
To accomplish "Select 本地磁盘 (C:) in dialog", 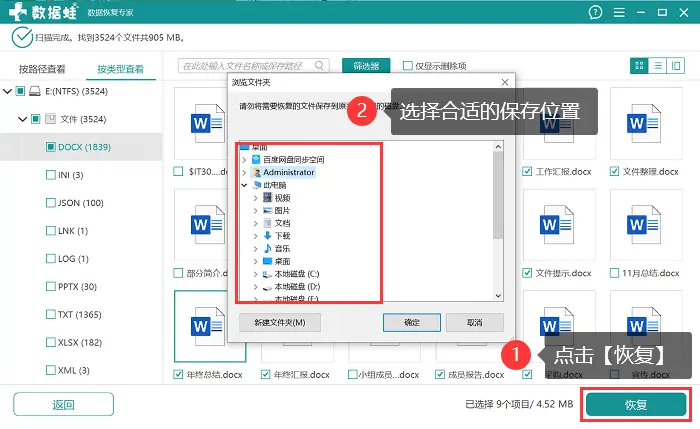I will pyautogui.click(x=291, y=274).
